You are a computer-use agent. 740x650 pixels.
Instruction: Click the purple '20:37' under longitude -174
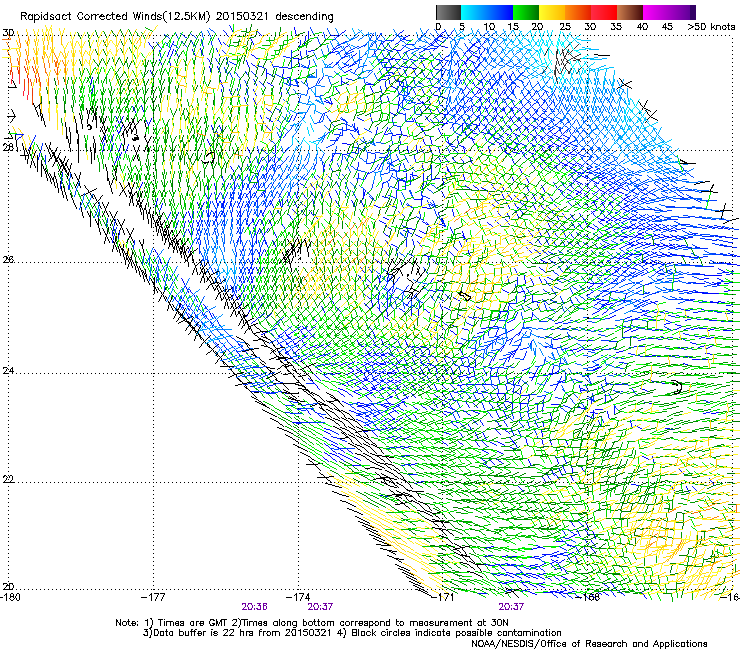pos(320,607)
